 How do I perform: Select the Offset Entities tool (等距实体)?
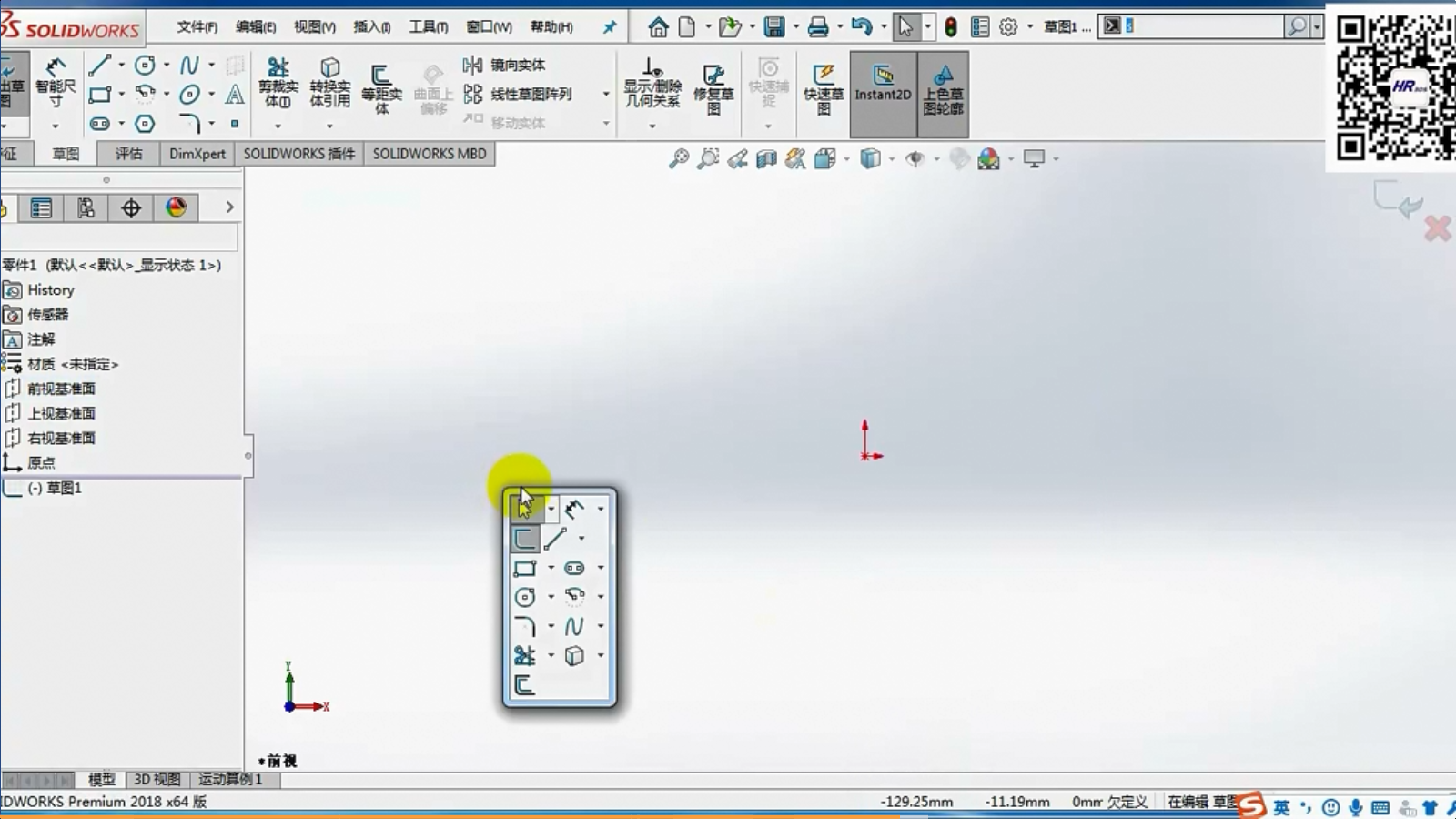coord(381,86)
